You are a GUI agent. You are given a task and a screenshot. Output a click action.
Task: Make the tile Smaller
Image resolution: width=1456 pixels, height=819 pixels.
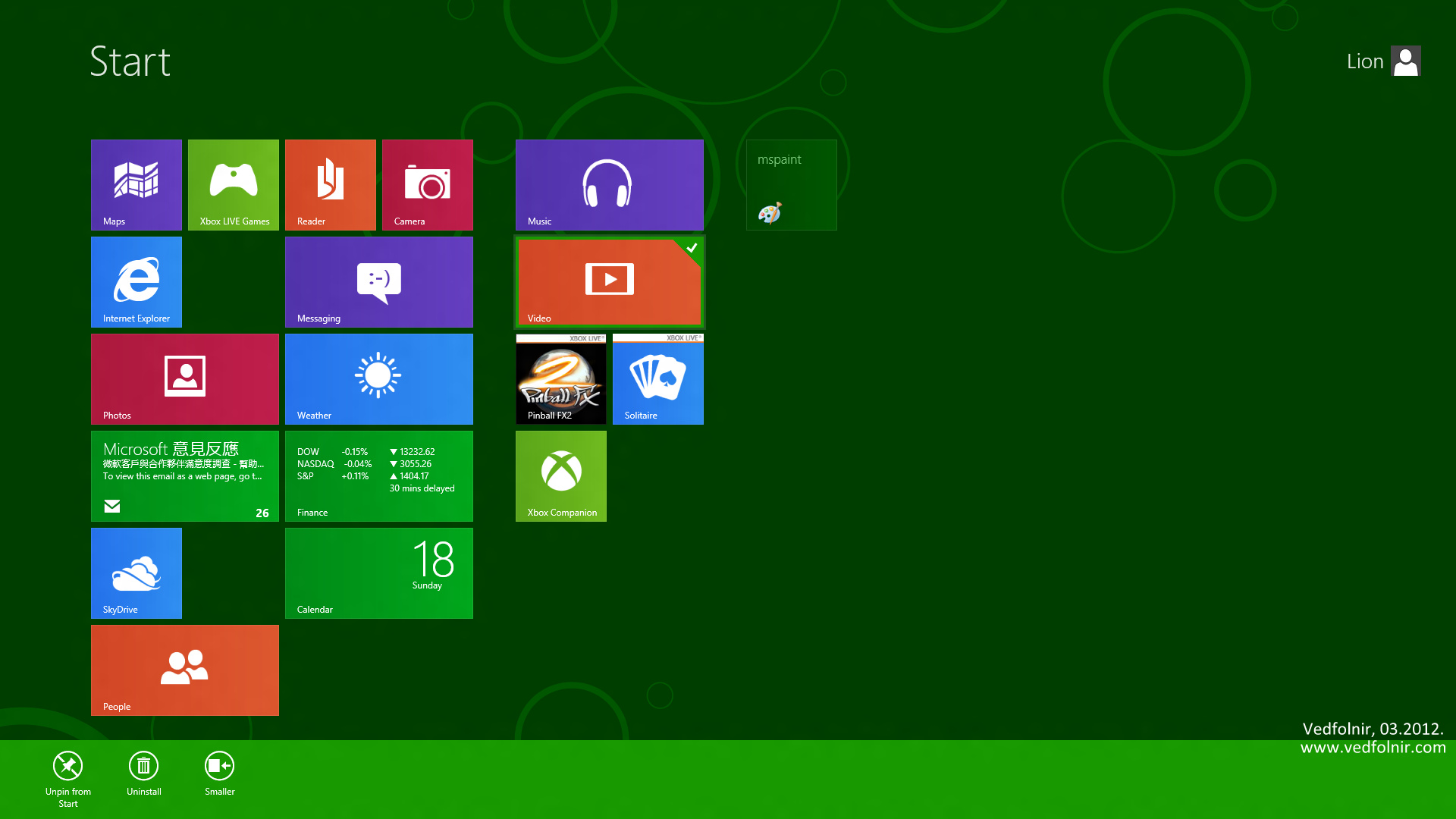(x=220, y=773)
